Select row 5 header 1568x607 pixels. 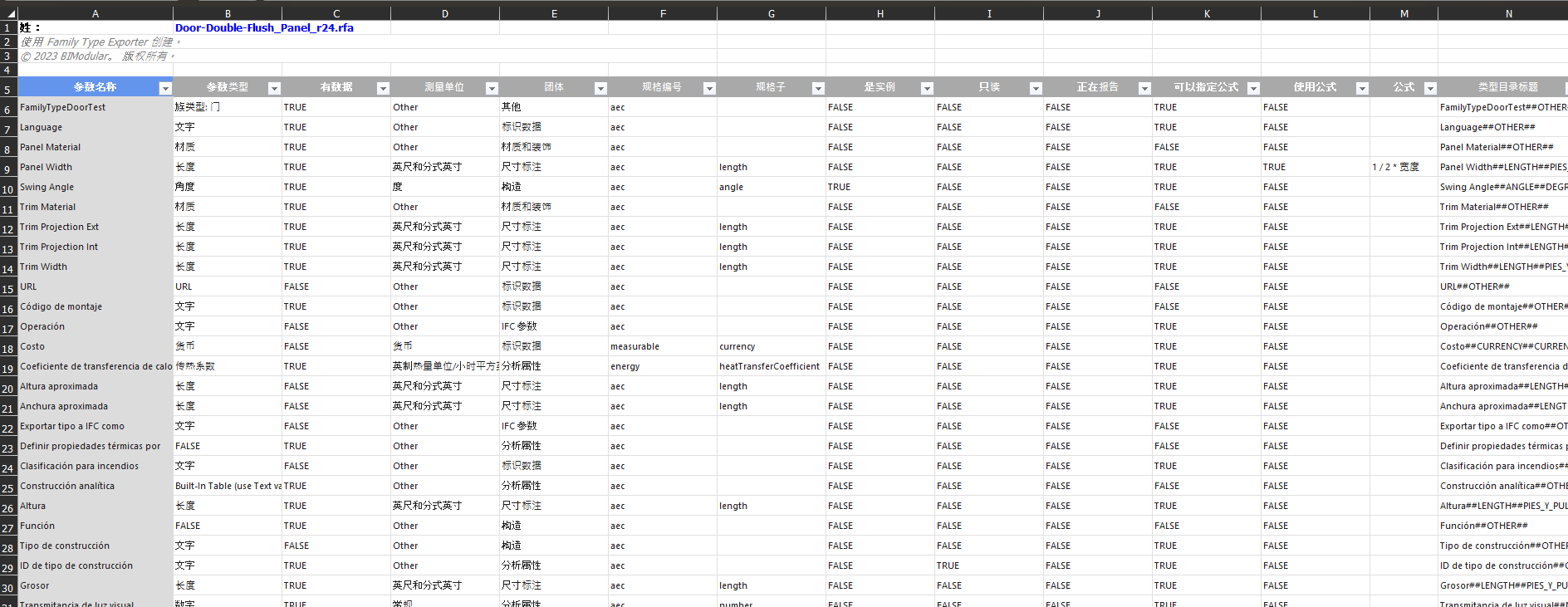point(8,87)
